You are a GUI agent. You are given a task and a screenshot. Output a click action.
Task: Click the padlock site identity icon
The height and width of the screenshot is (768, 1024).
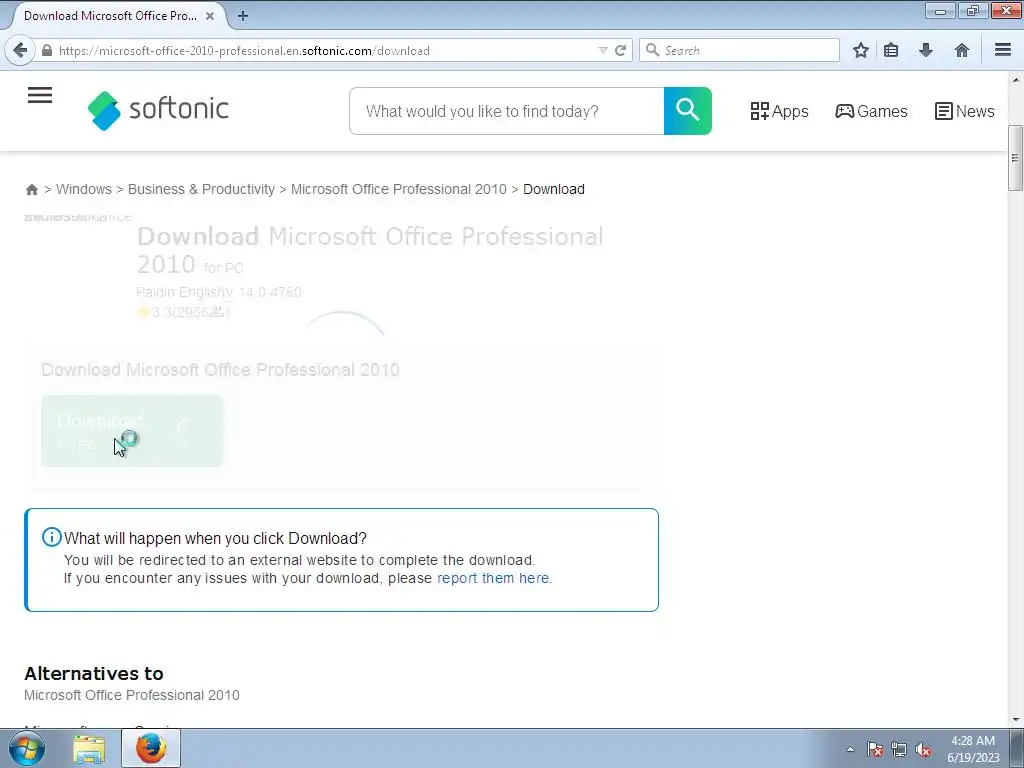pos(47,50)
